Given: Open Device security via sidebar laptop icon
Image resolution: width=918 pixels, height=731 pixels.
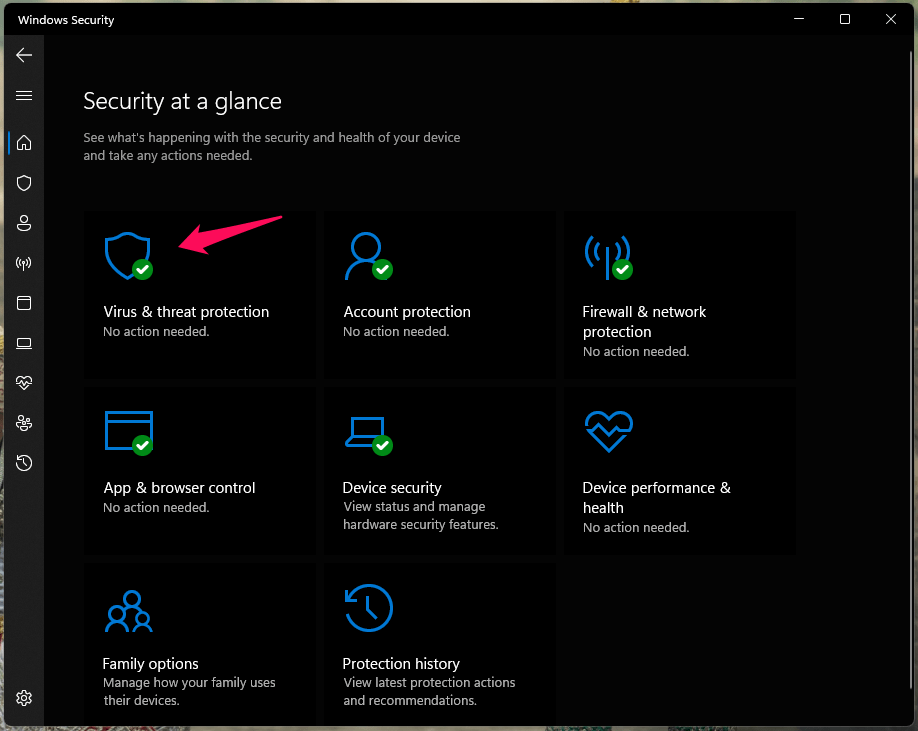Looking at the screenshot, I should pyautogui.click(x=23, y=342).
